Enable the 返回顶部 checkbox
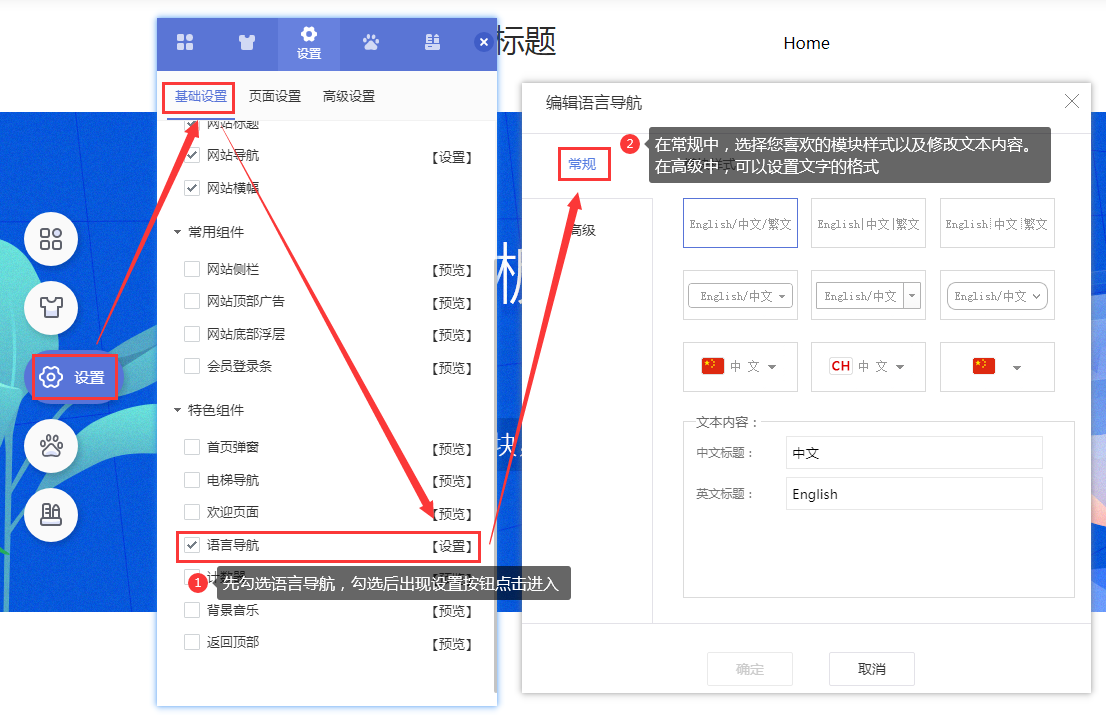The height and width of the screenshot is (715, 1106). pos(192,642)
